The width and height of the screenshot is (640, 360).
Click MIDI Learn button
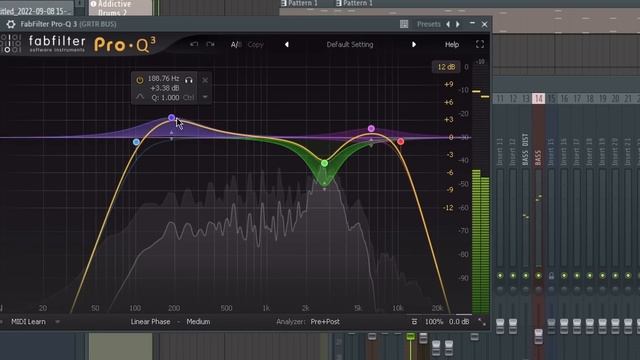28,322
